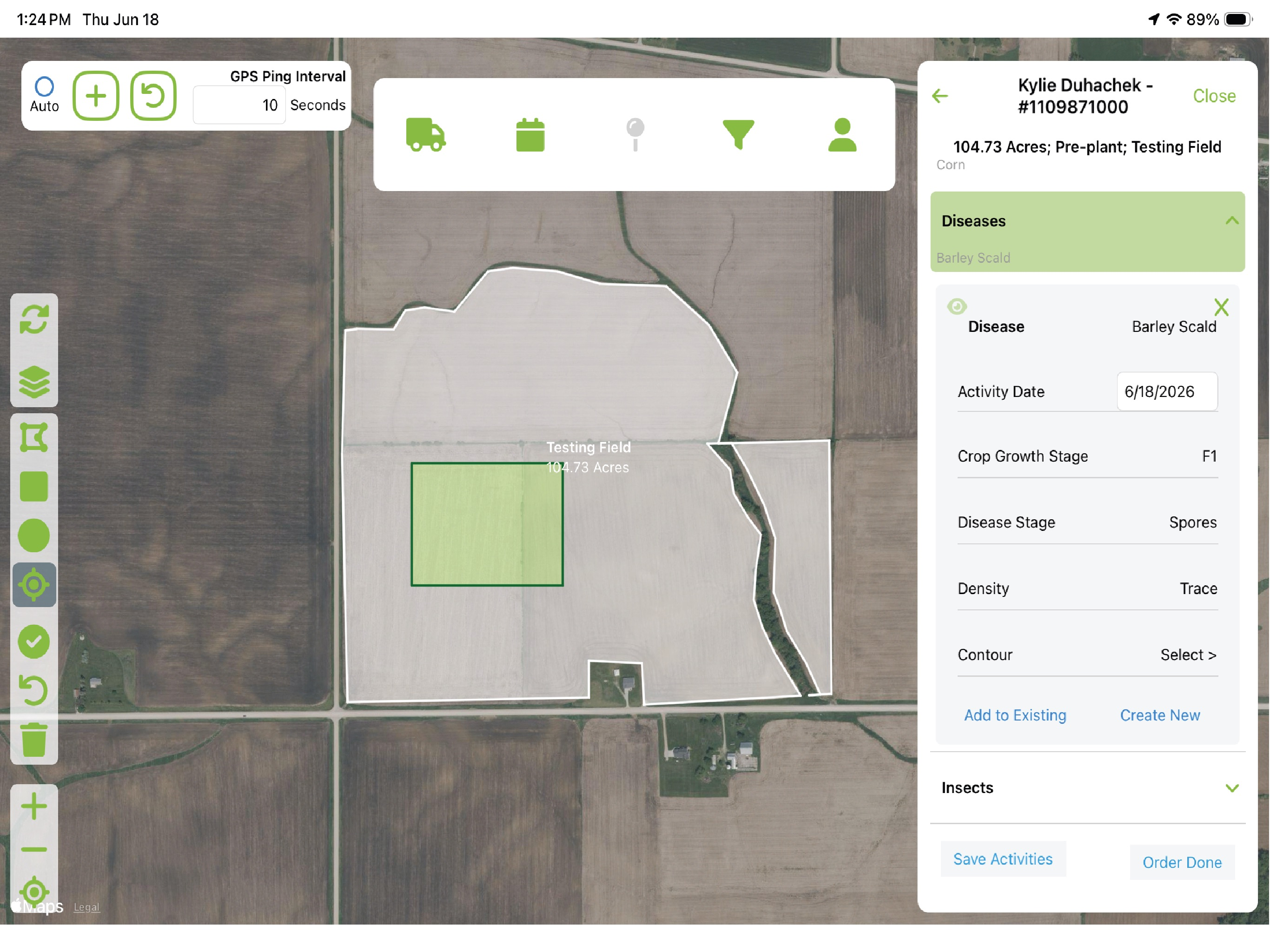The image size is (1270, 952).
Task: Open Contour Select > option
Action: [1087, 654]
